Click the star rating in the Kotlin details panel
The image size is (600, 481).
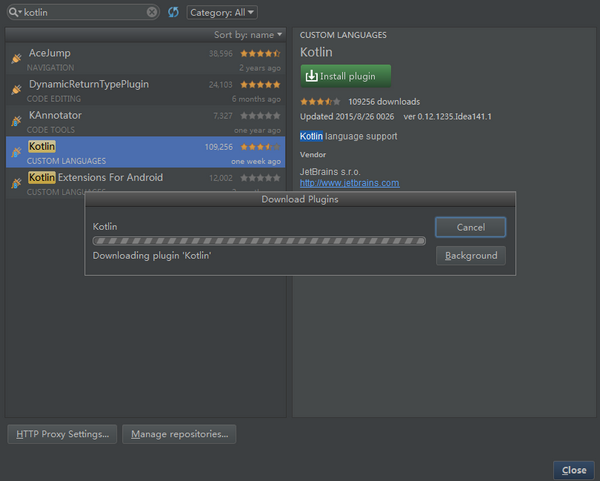click(320, 102)
